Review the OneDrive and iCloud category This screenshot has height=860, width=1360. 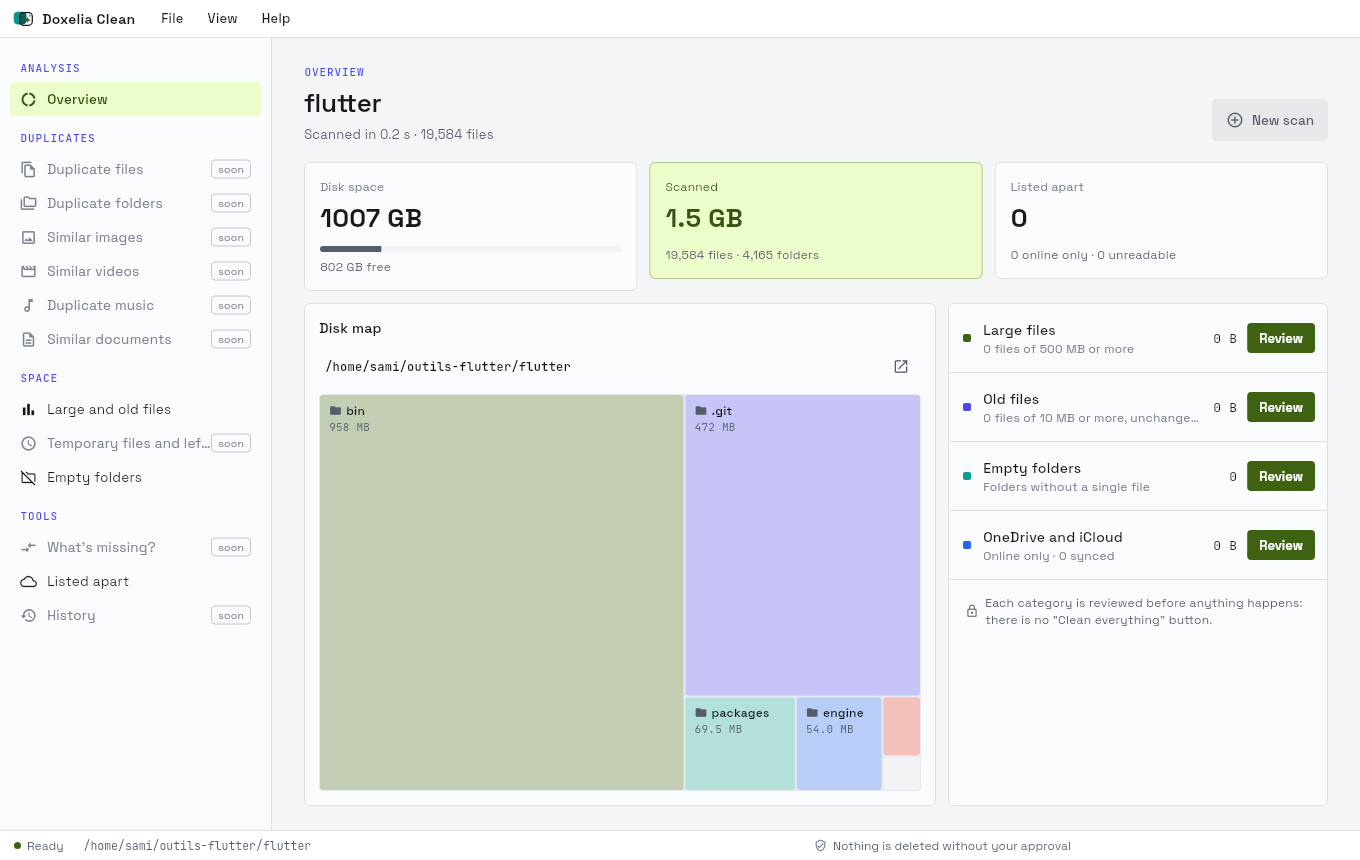[1280, 545]
